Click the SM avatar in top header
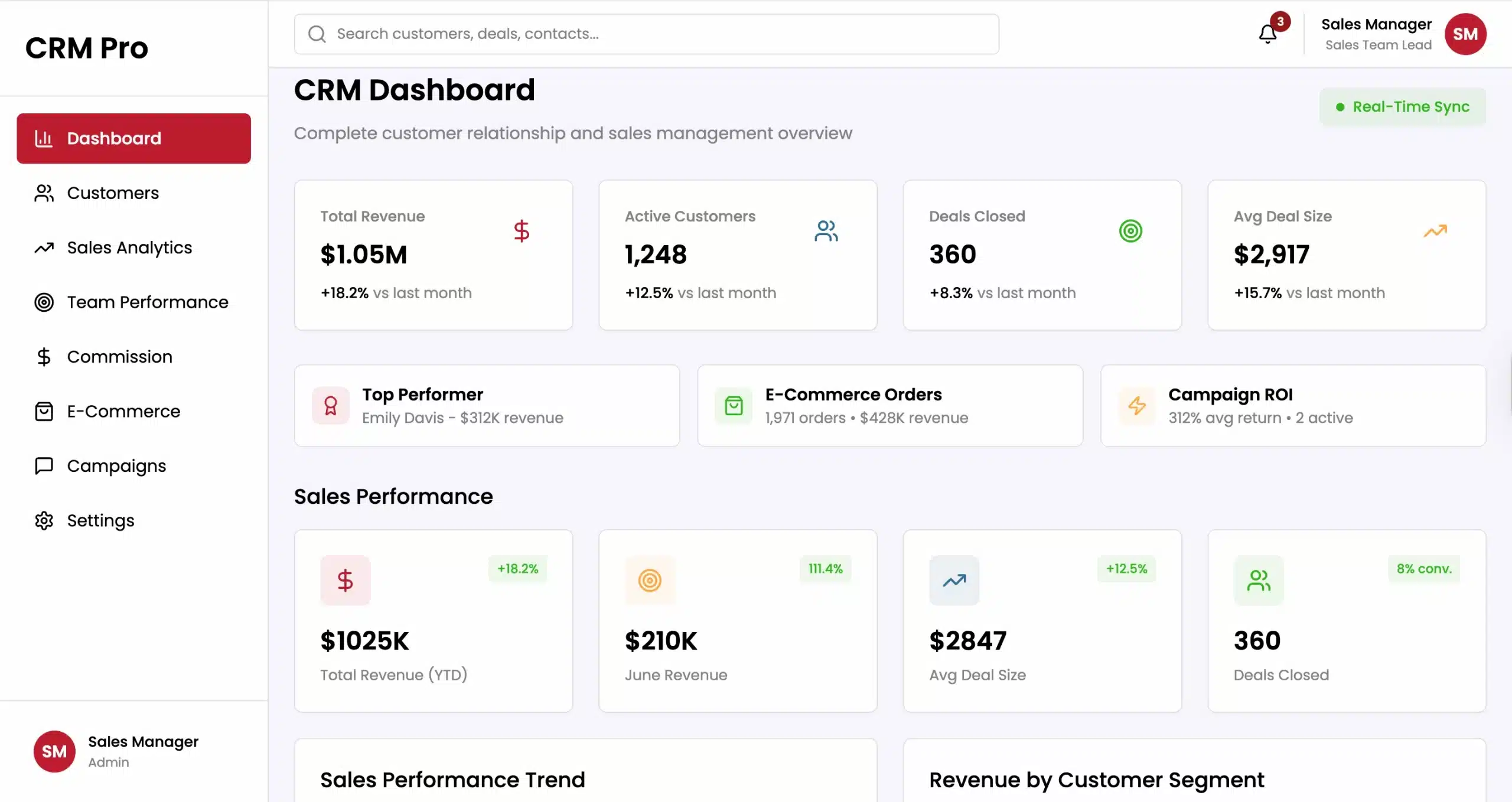 1465,34
